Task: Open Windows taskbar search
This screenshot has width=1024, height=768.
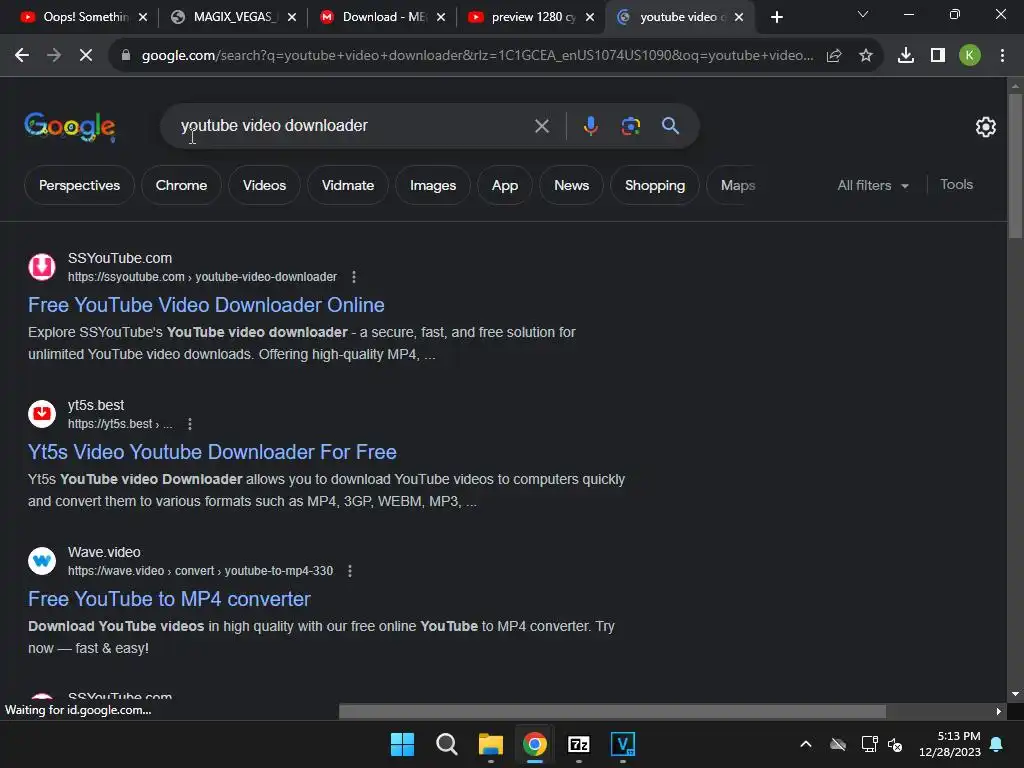Action: tap(447, 744)
